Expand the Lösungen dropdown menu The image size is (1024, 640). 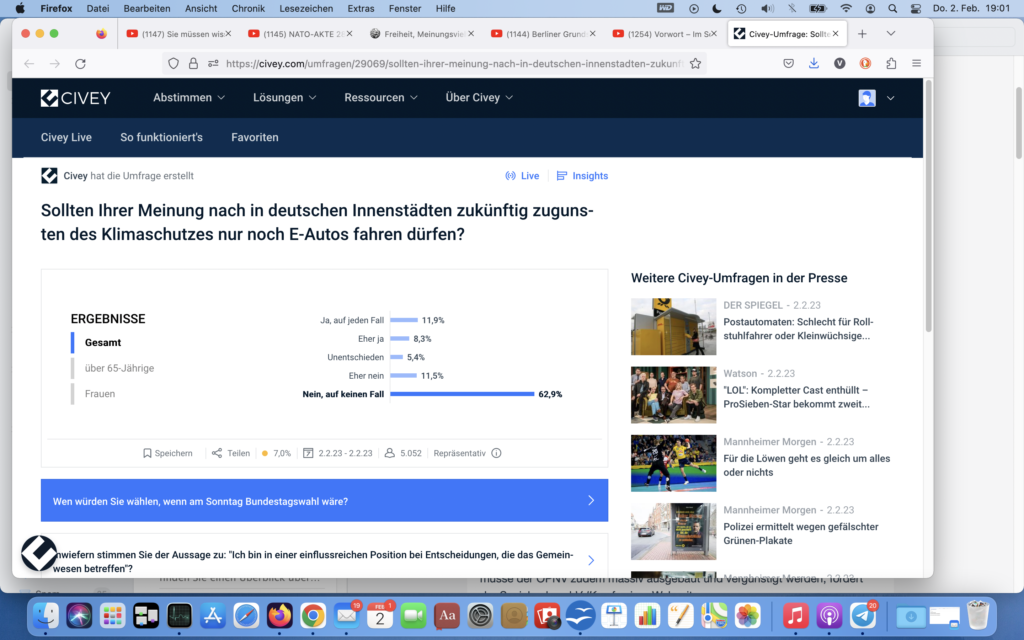(284, 98)
